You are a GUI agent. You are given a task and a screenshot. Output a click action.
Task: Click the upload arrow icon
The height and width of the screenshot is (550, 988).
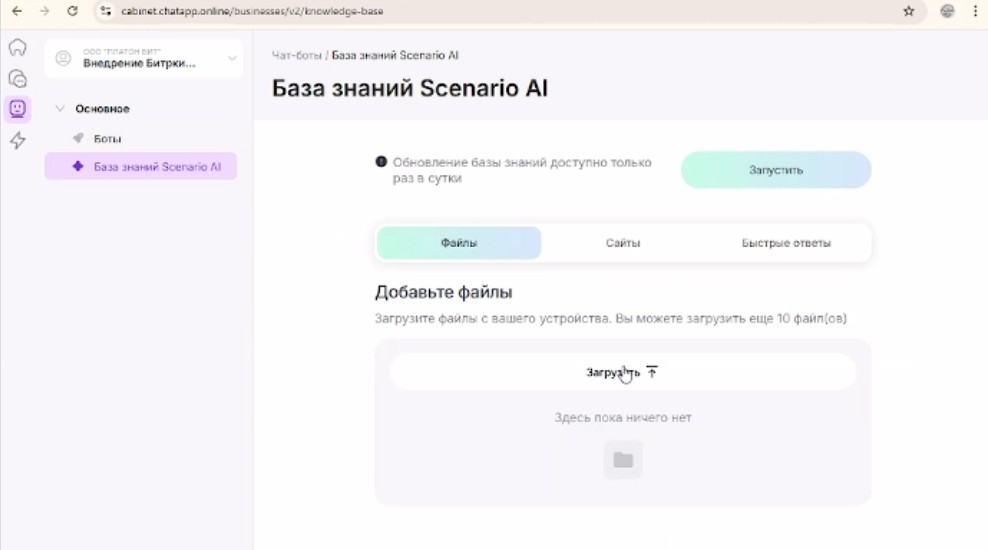pos(652,372)
